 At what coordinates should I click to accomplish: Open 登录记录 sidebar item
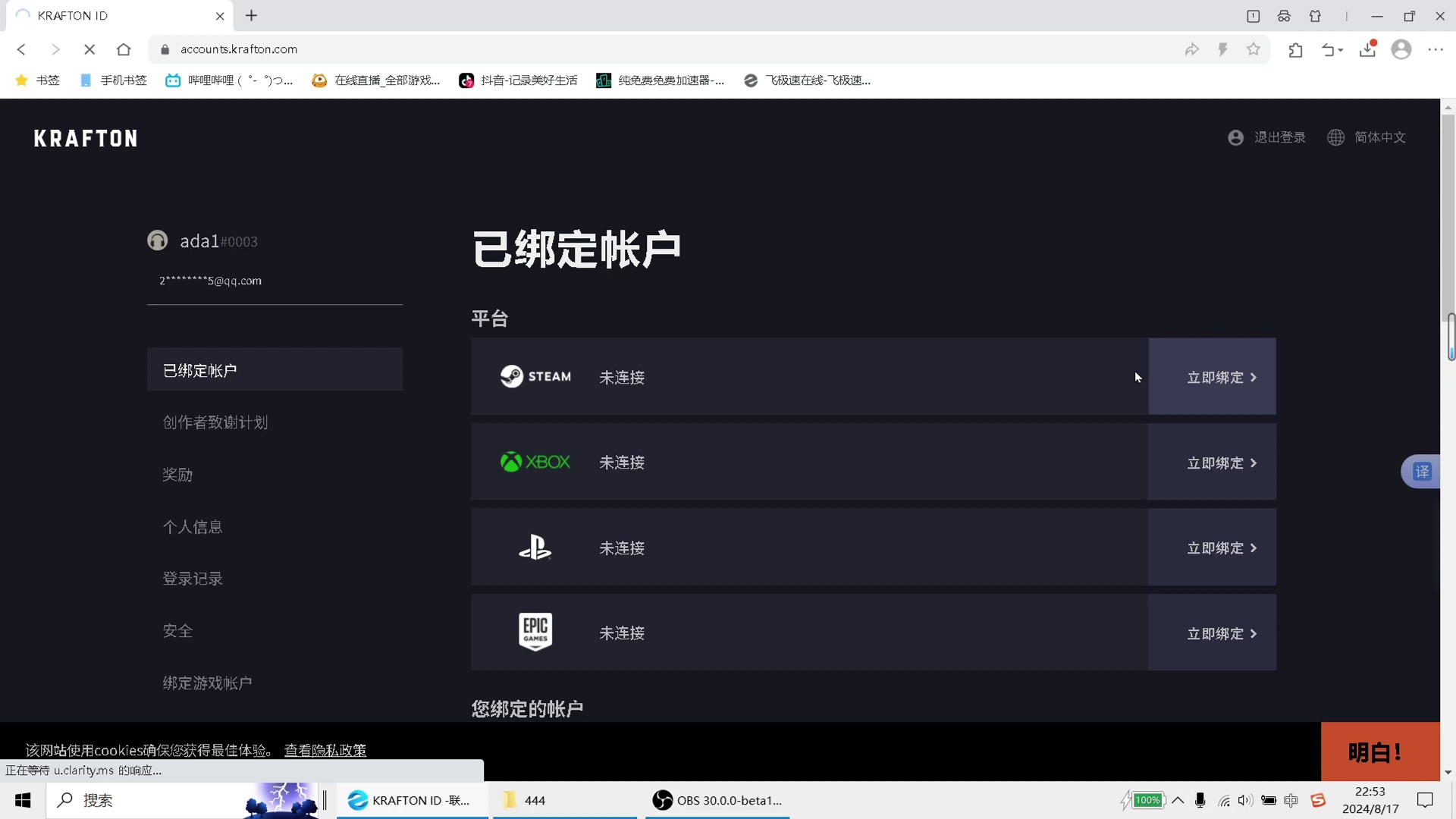click(193, 579)
